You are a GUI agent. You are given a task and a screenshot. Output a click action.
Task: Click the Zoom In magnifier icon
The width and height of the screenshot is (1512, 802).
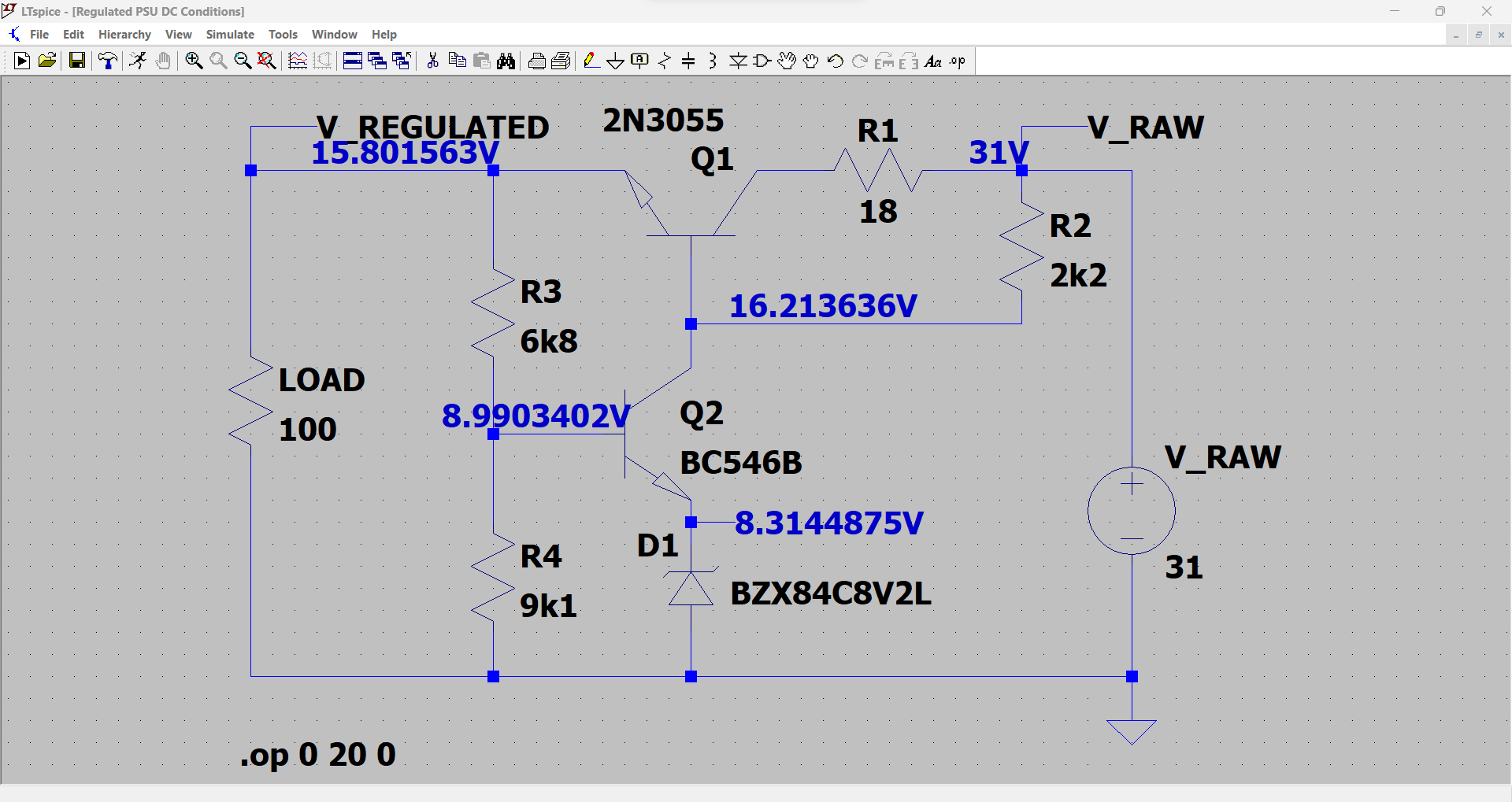[x=194, y=61]
